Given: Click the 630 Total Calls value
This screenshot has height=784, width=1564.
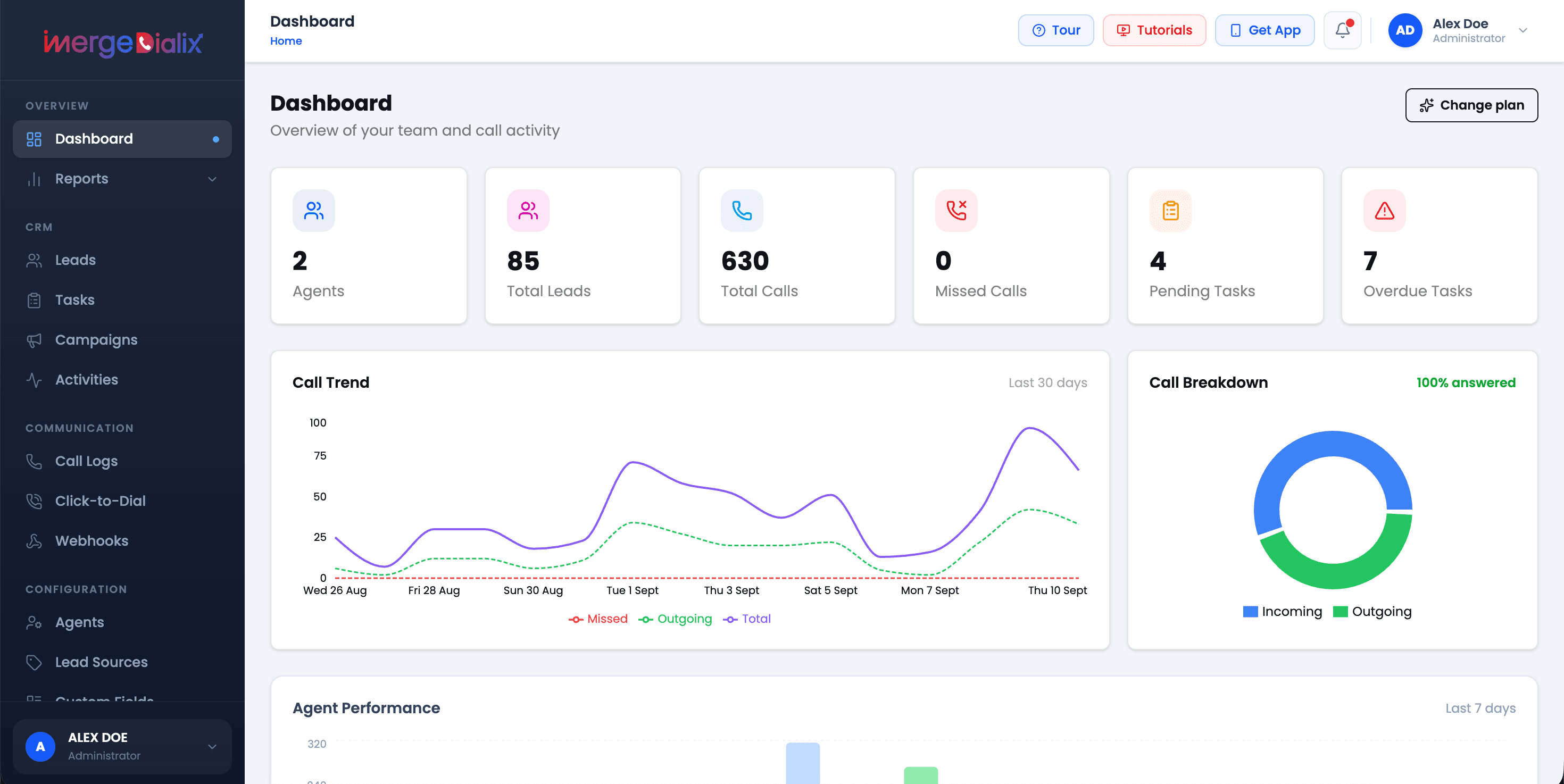Looking at the screenshot, I should (744, 262).
